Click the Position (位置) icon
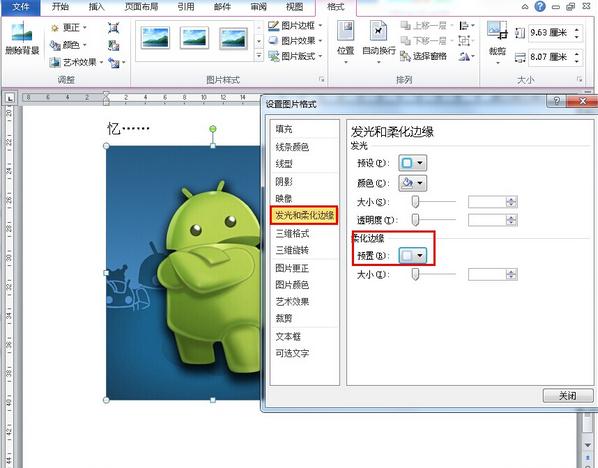This screenshot has height=468, width=598. 346,31
